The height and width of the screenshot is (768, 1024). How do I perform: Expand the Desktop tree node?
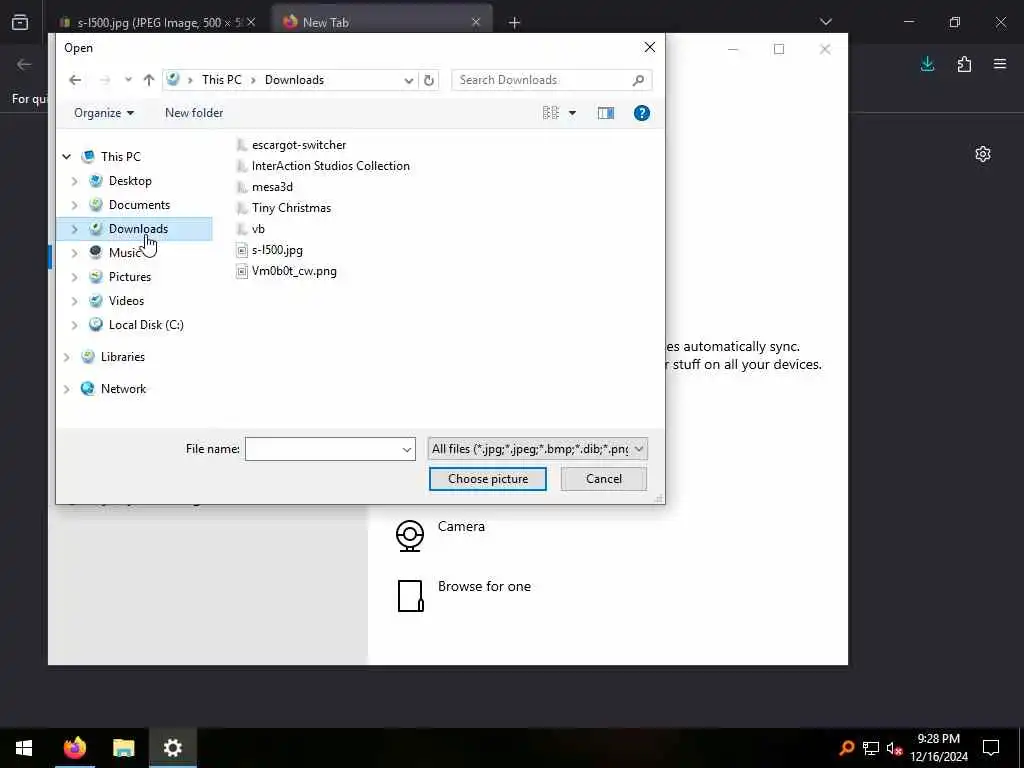pyautogui.click(x=74, y=181)
